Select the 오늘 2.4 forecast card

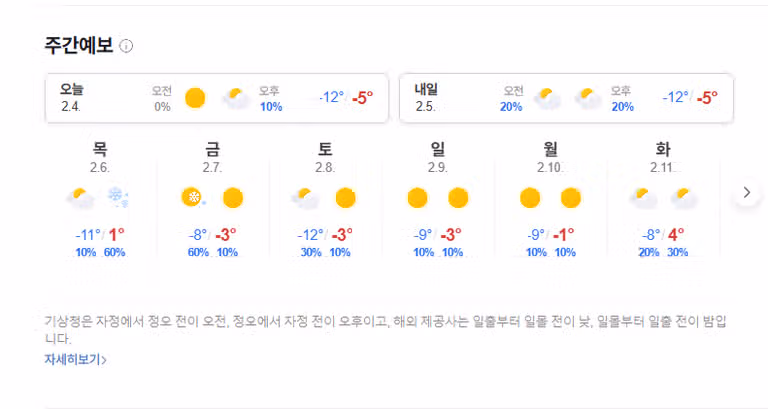pyautogui.click(x=217, y=98)
